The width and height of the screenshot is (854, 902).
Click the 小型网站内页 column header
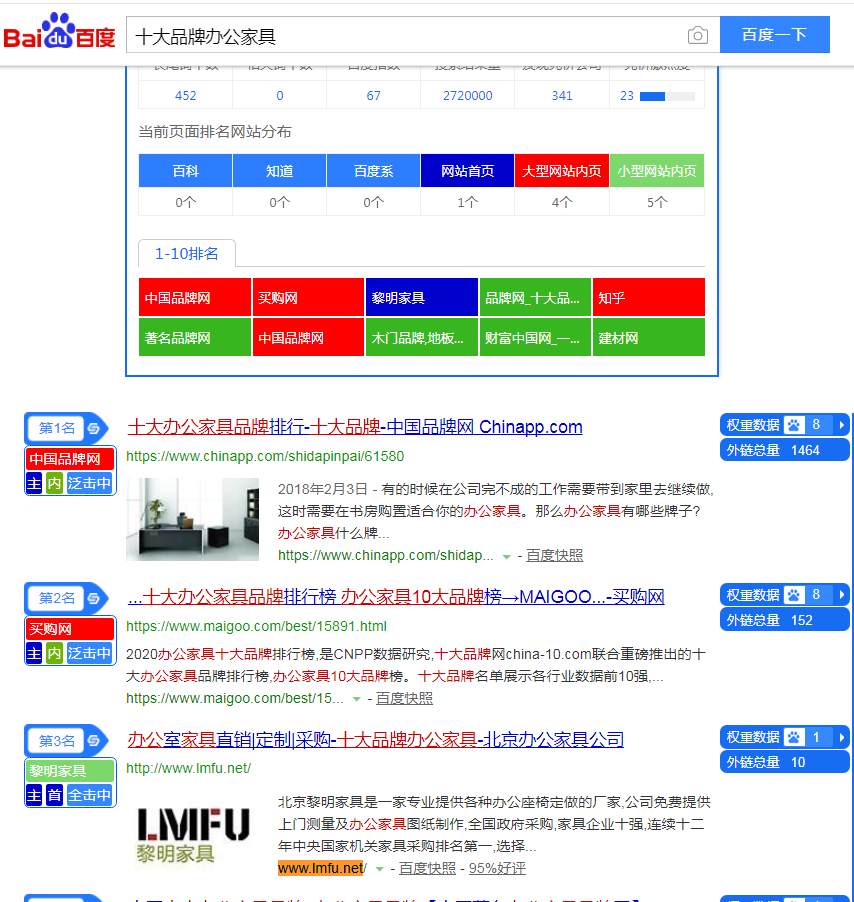[657, 171]
